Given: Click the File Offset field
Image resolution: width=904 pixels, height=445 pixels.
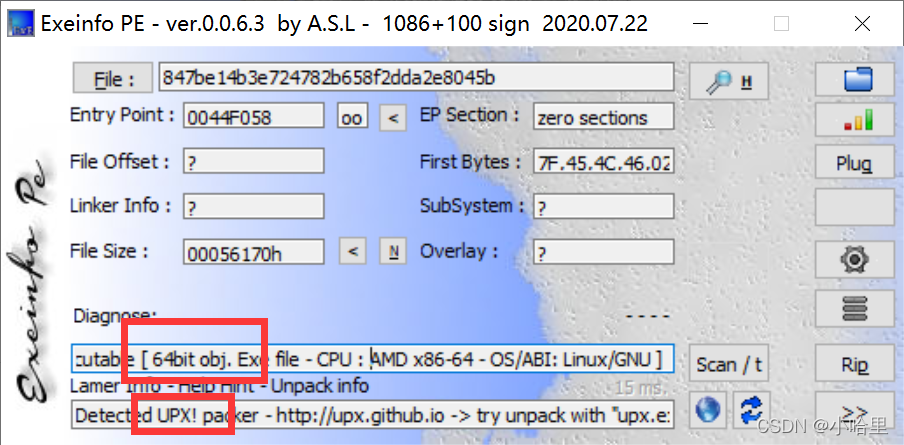Looking at the screenshot, I should point(254,161).
